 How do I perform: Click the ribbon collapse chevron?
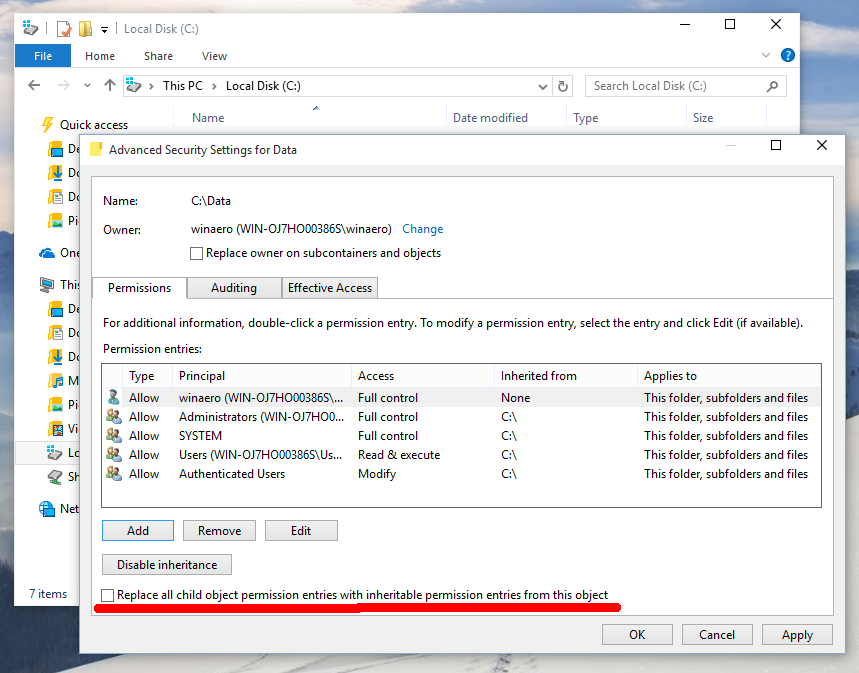(765, 55)
